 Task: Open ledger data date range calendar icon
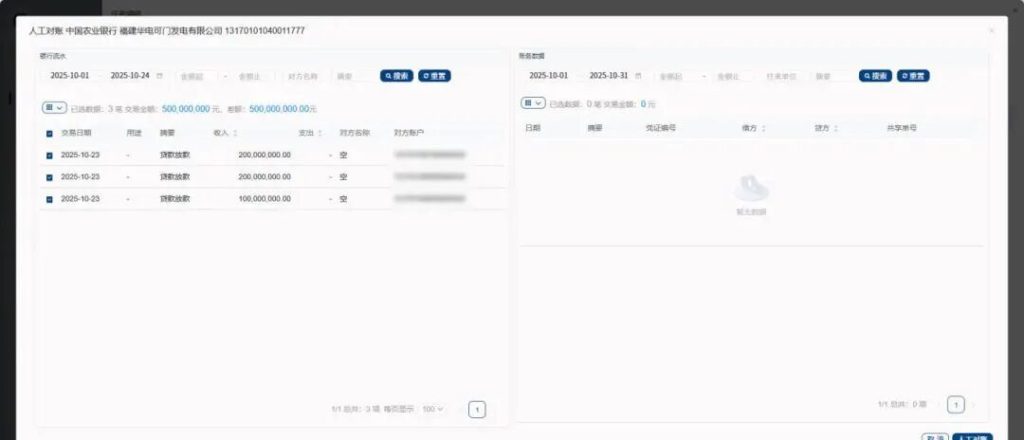[x=638, y=76]
